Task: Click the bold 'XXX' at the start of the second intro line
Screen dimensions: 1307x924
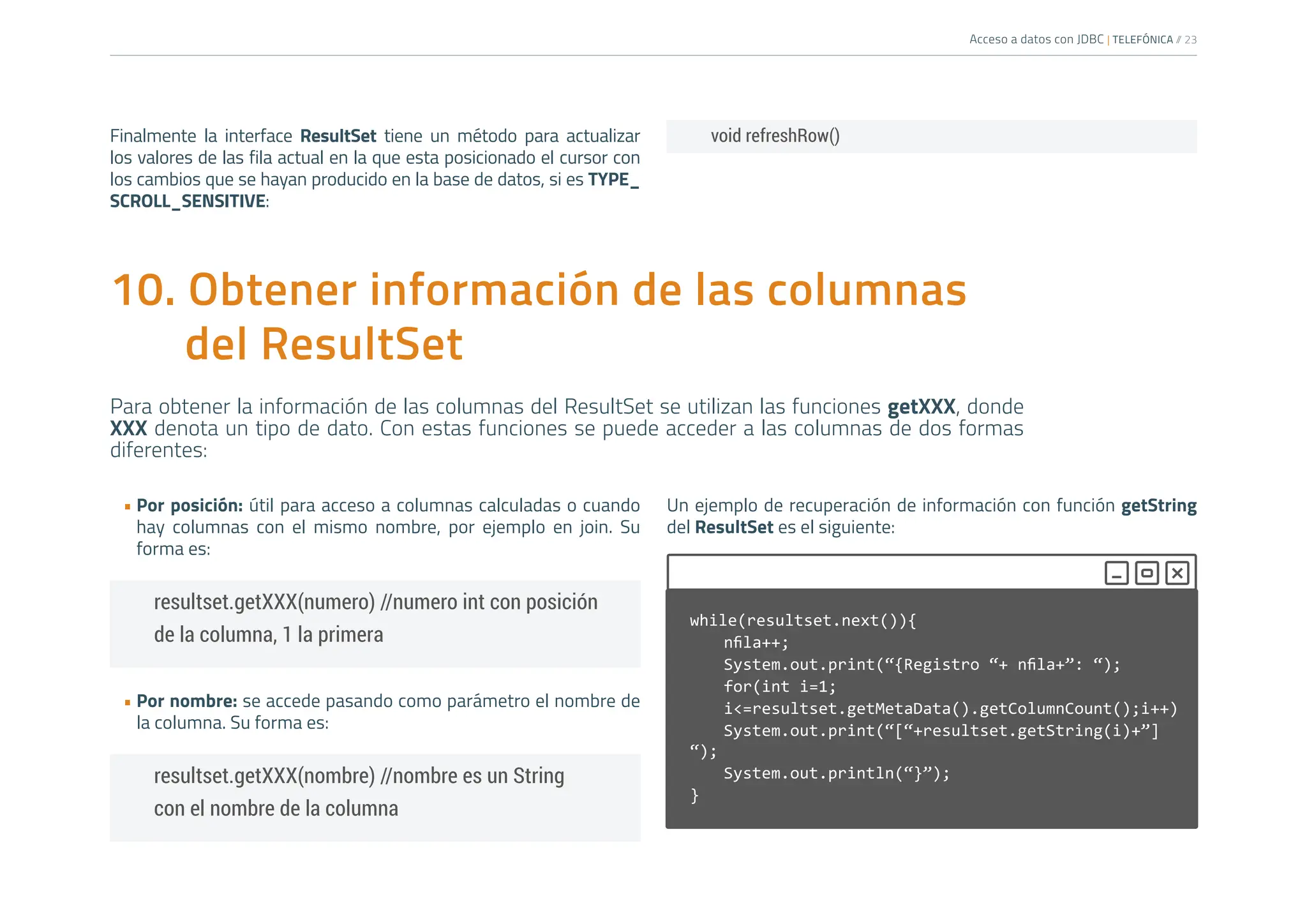Action: 128,428
